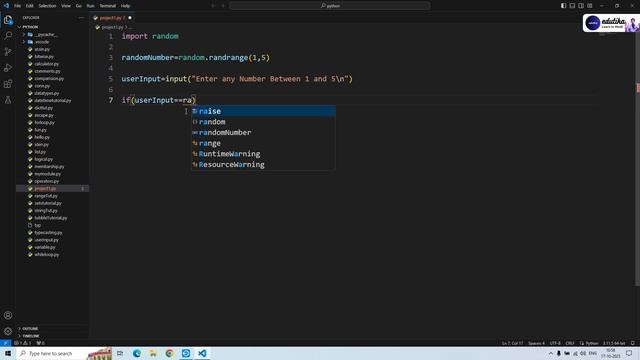This screenshot has height=360, width=640.
Task: Select the project1.py editor tab
Action: [111, 18]
